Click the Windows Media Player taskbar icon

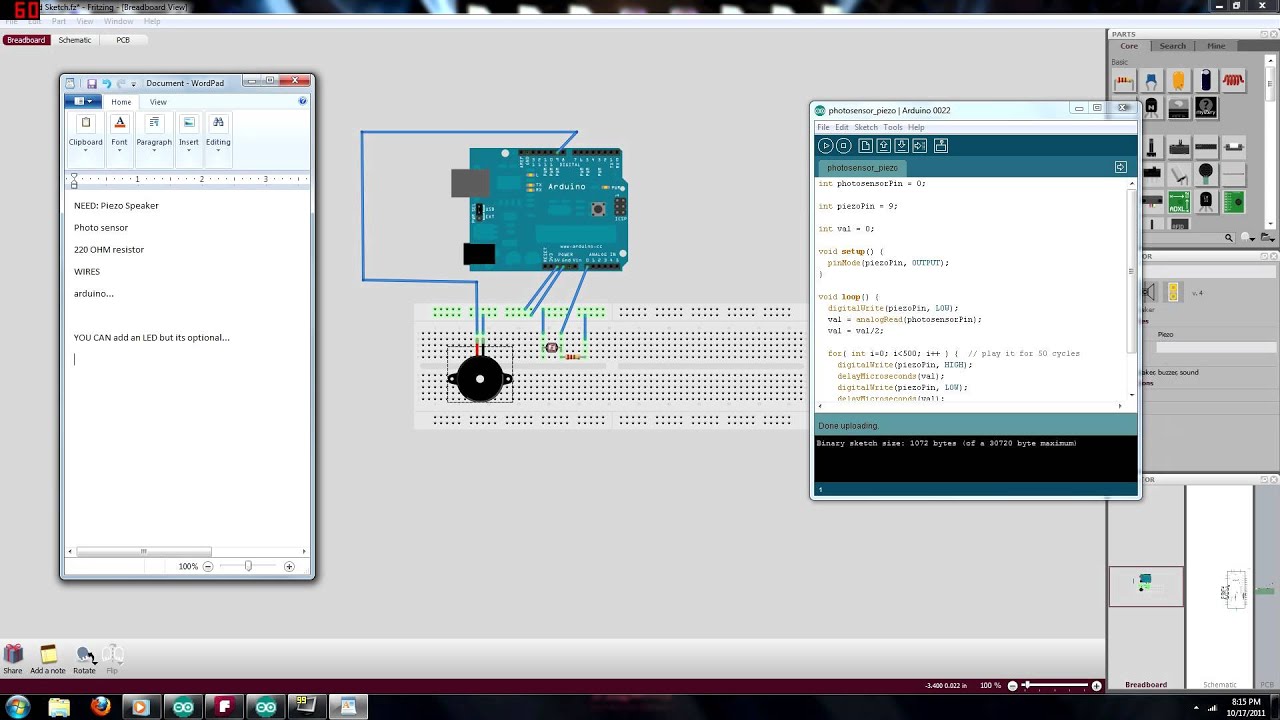[x=141, y=706]
